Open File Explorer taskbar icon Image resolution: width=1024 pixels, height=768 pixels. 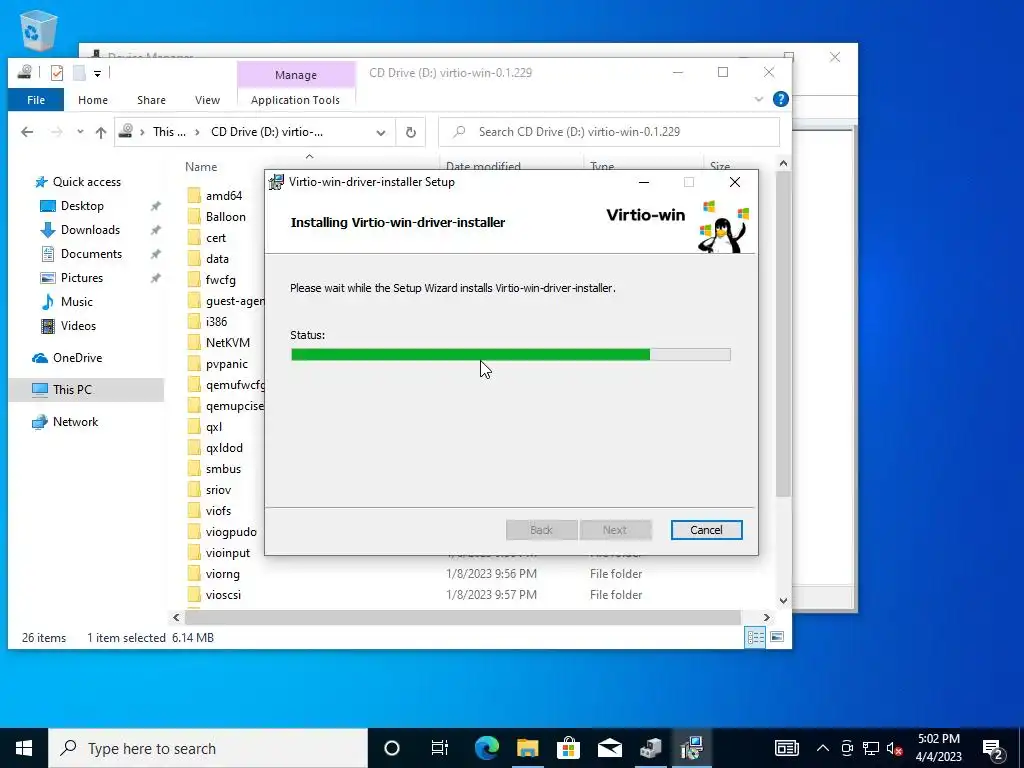coord(528,748)
